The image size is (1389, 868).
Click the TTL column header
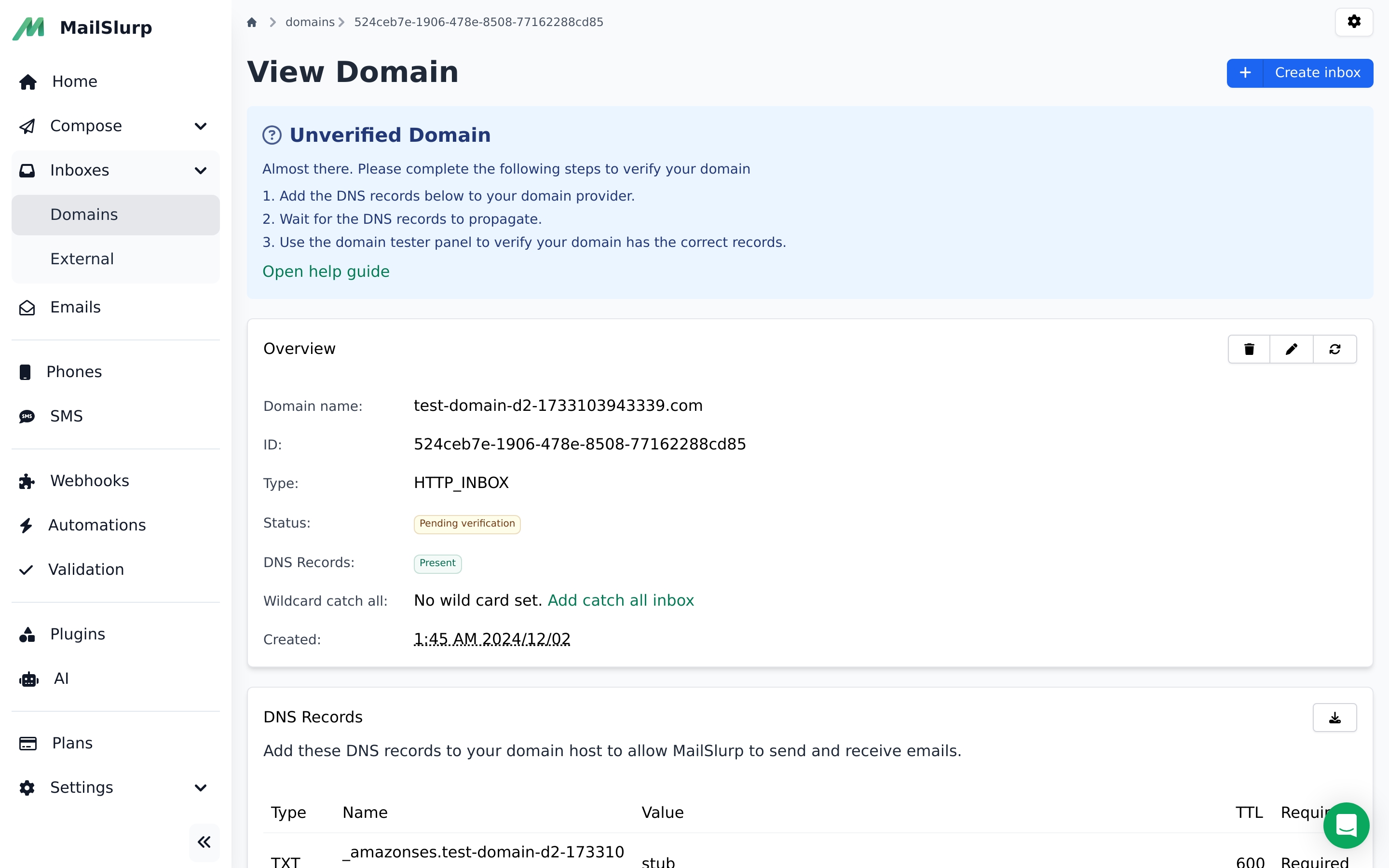click(x=1249, y=813)
